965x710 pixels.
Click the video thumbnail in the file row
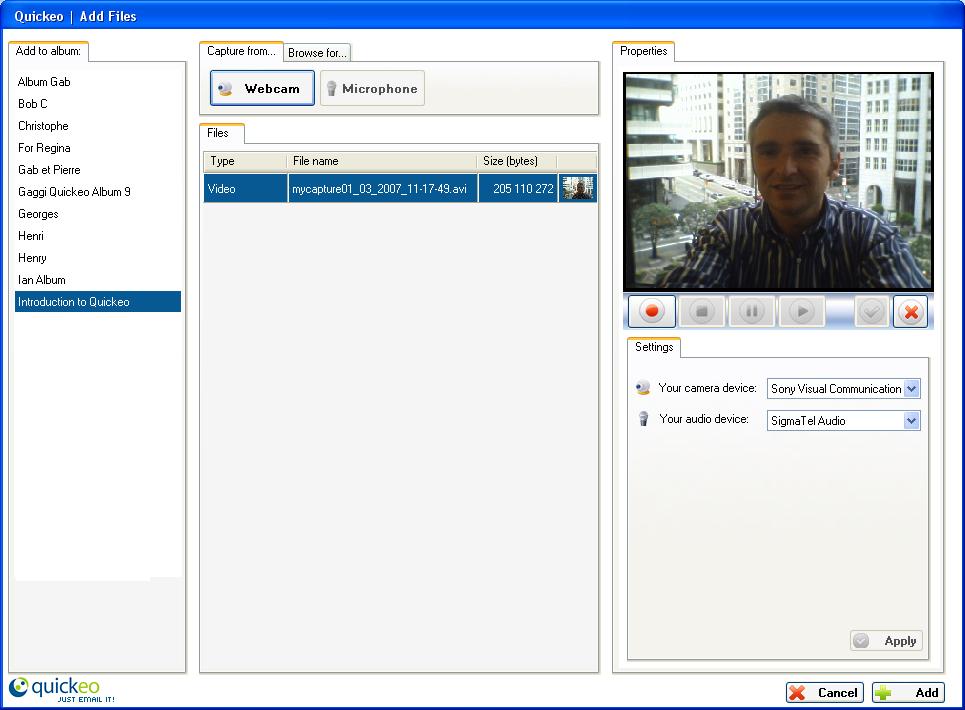click(578, 188)
